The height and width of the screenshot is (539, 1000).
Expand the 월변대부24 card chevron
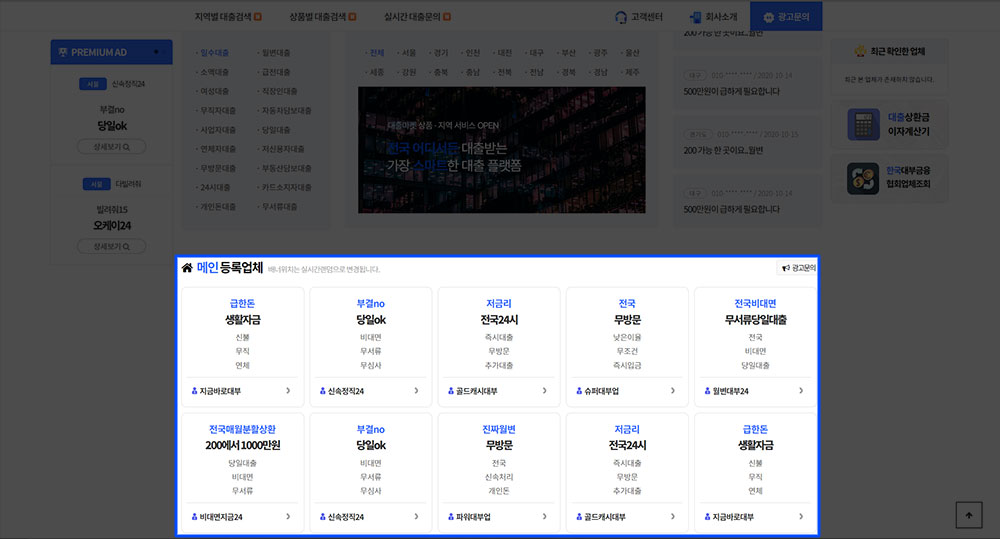[801, 391]
